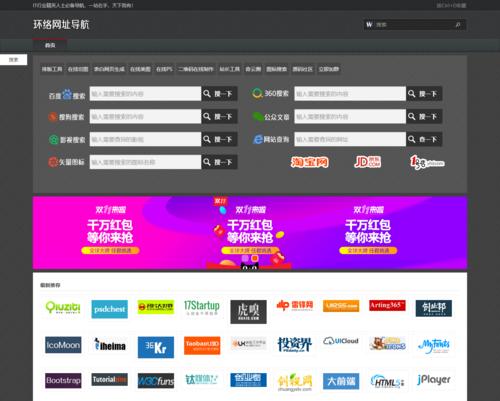Click the header search input field
Screen dimensions: 500x401
413,25
